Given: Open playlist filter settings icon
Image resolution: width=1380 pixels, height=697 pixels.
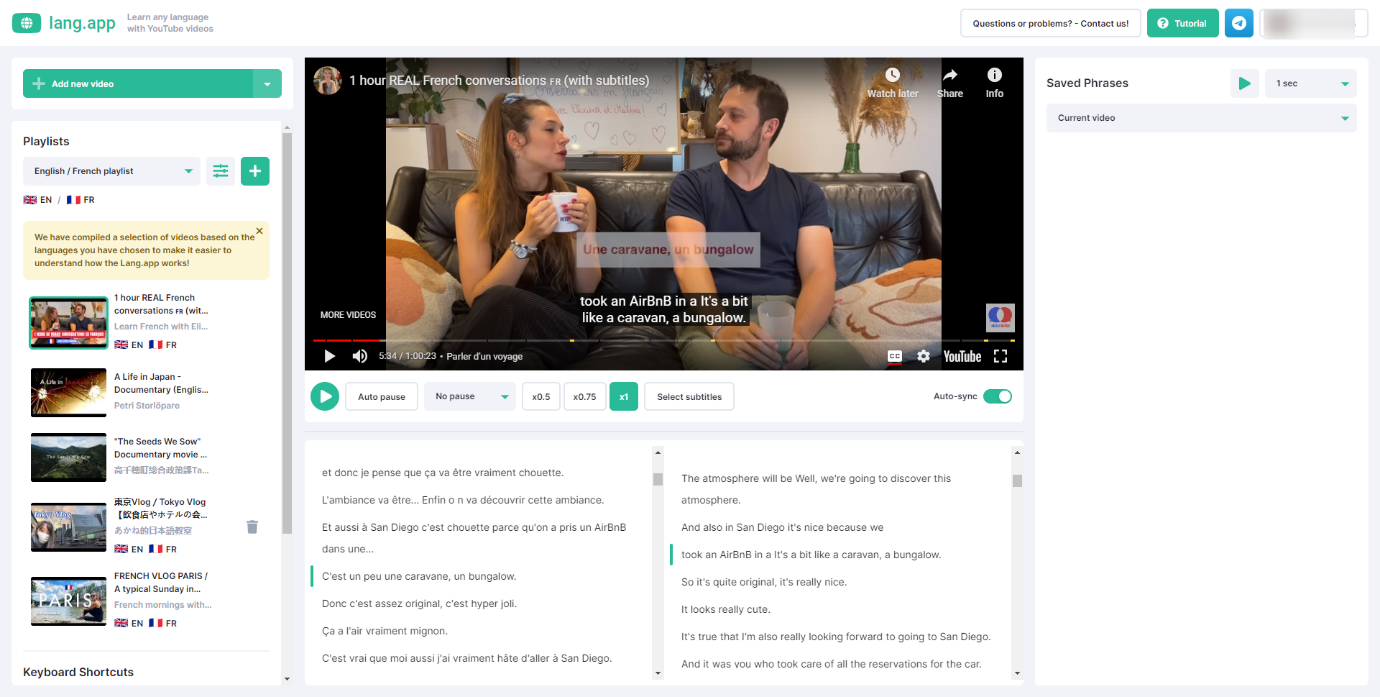Looking at the screenshot, I should [x=221, y=171].
